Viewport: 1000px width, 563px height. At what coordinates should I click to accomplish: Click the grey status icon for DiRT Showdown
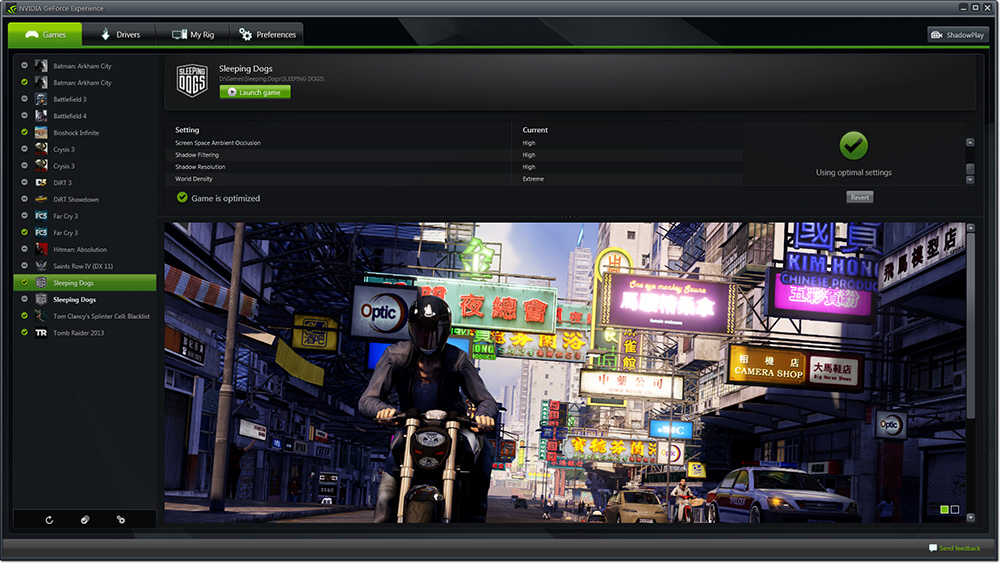click(x=24, y=199)
